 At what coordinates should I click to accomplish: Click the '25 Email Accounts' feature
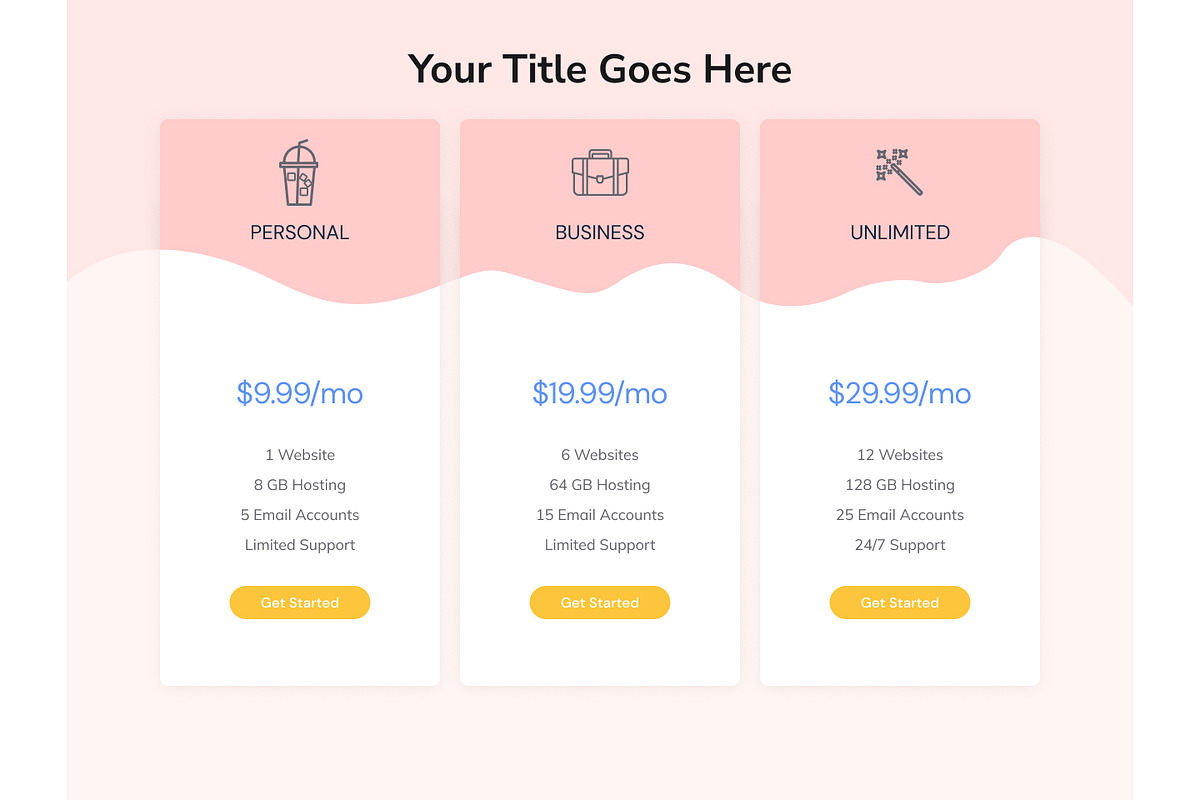tap(900, 515)
